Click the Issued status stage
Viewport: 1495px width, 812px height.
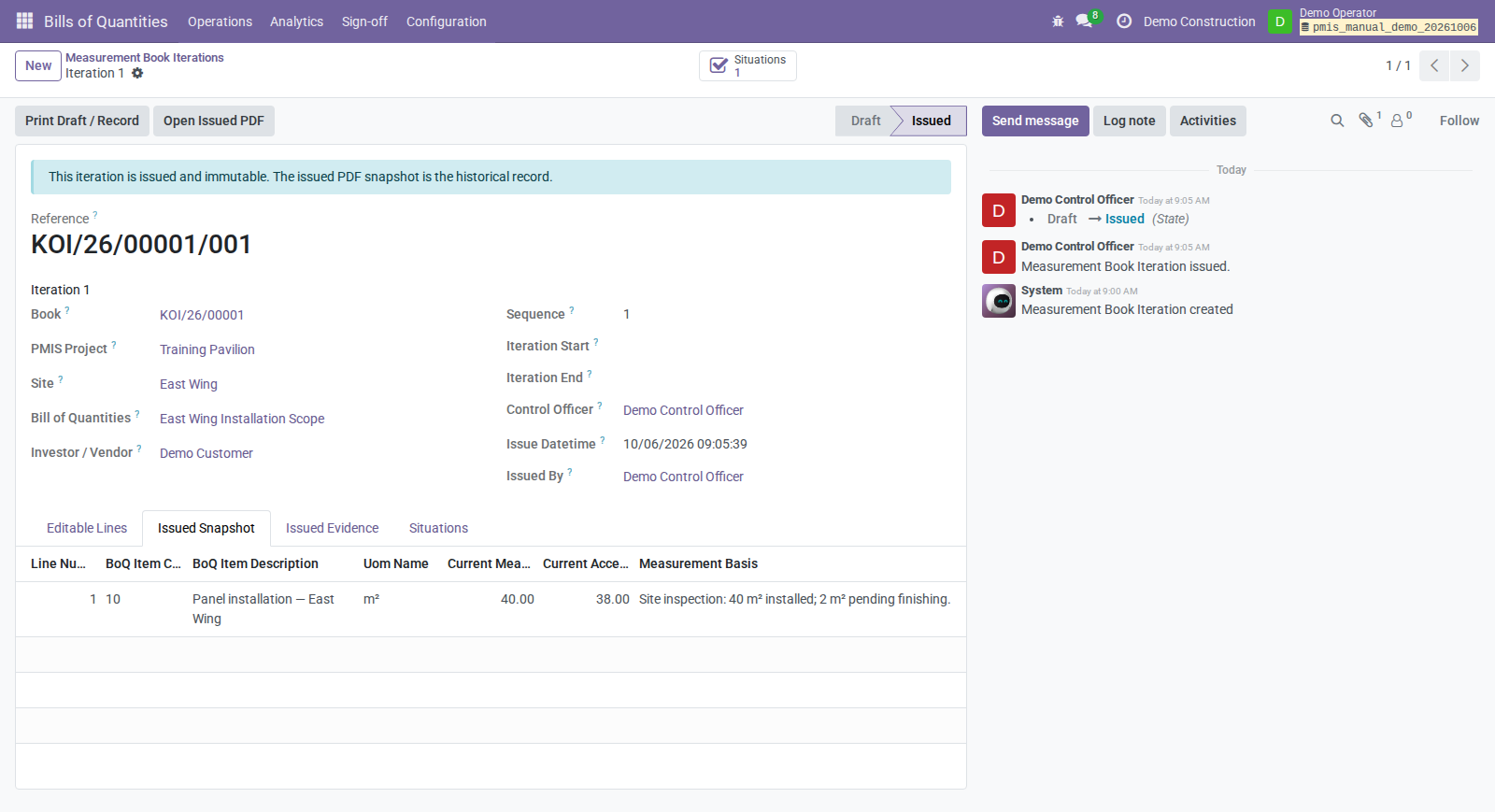pos(931,121)
